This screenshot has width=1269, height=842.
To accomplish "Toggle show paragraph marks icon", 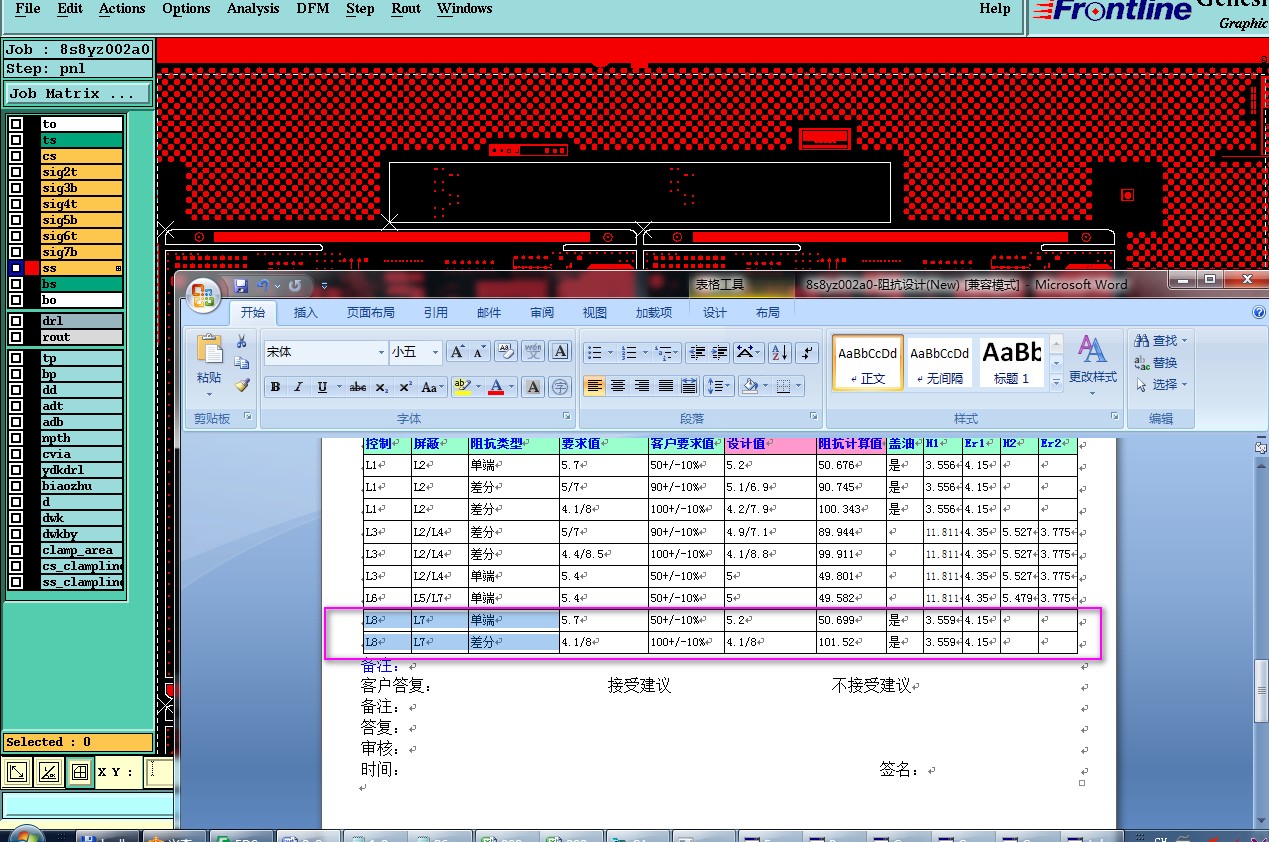I will click(808, 352).
